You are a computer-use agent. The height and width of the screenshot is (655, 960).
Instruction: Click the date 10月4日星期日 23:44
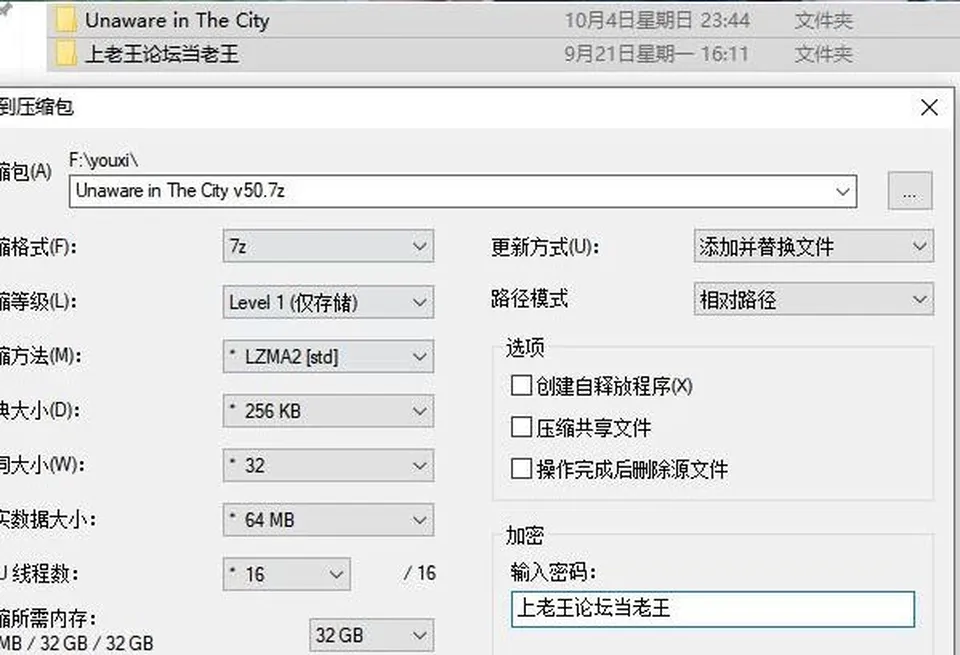click(x=657, y=21)
